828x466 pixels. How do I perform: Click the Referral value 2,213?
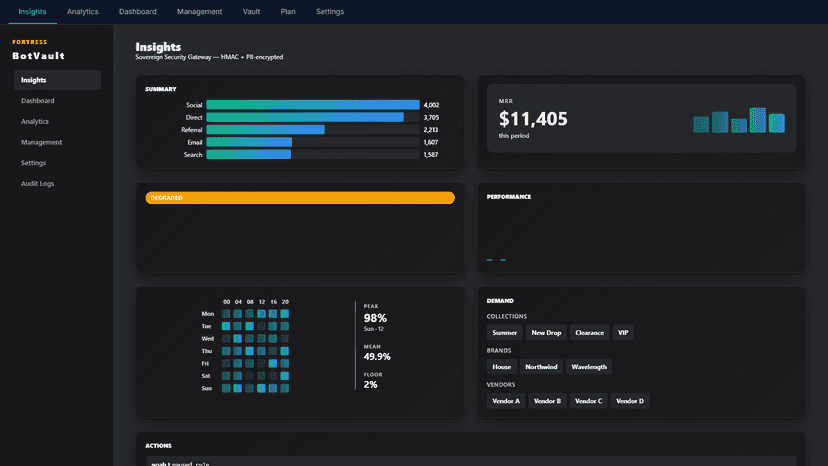pos(430,130)
